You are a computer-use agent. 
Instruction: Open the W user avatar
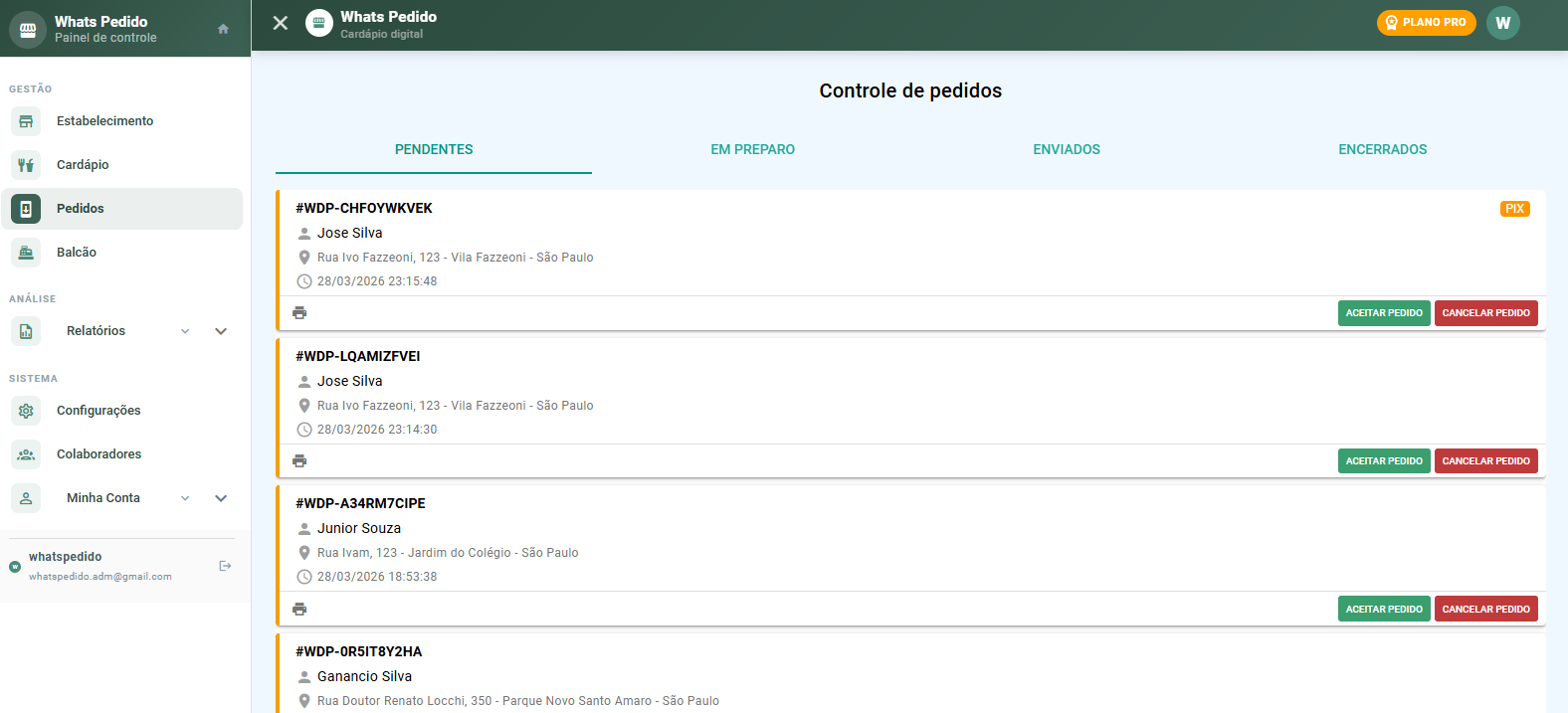pos(1503,23)
